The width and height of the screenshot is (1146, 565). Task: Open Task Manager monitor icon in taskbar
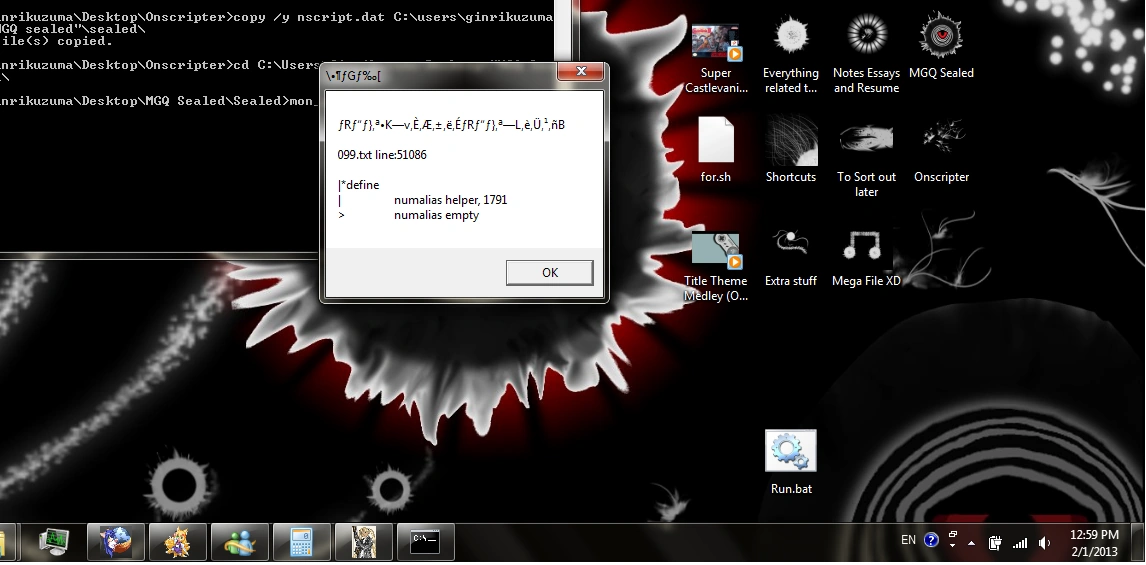[55, 542]
